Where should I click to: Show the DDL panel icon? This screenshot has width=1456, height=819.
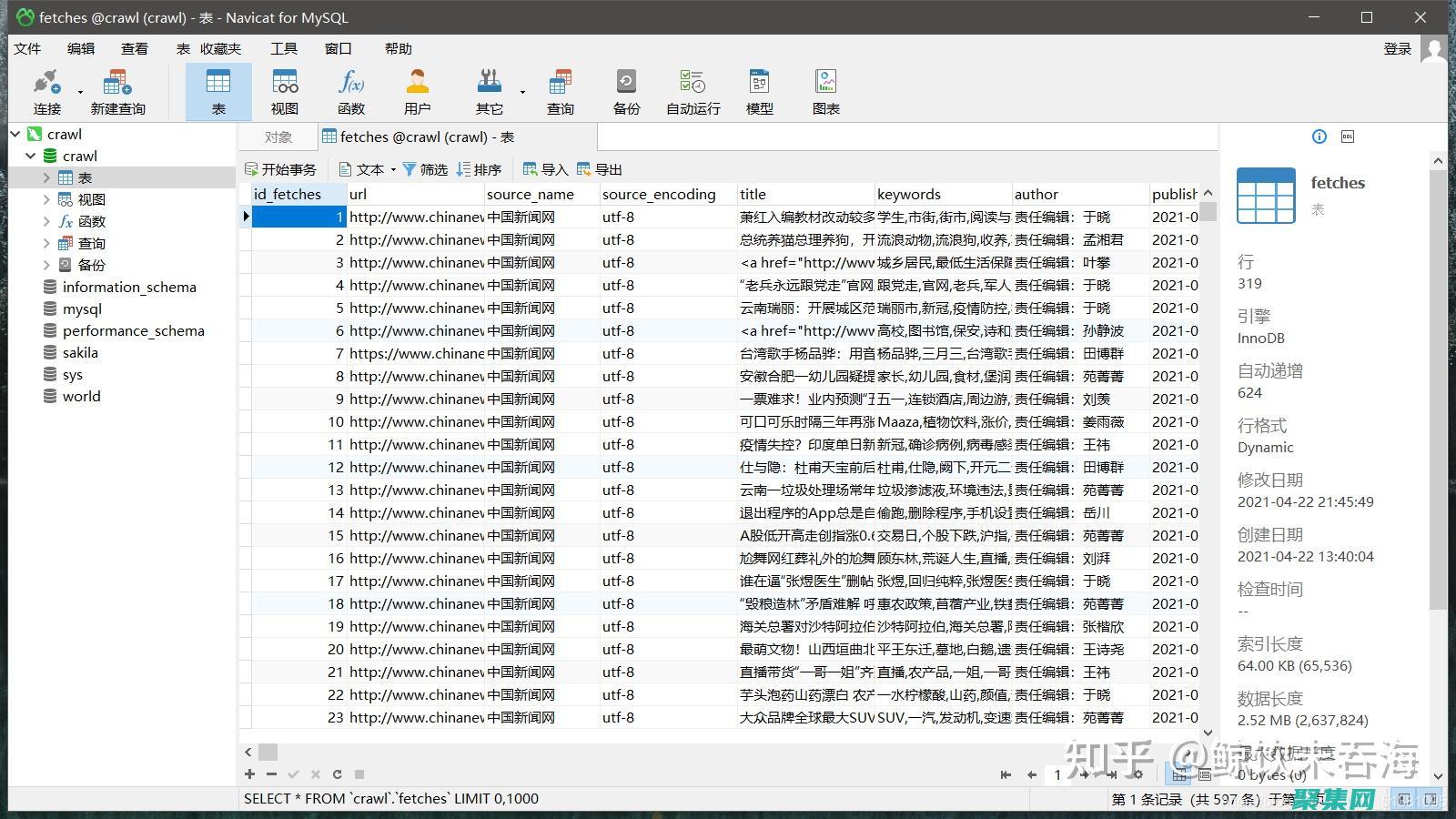tap(1348, 136)
